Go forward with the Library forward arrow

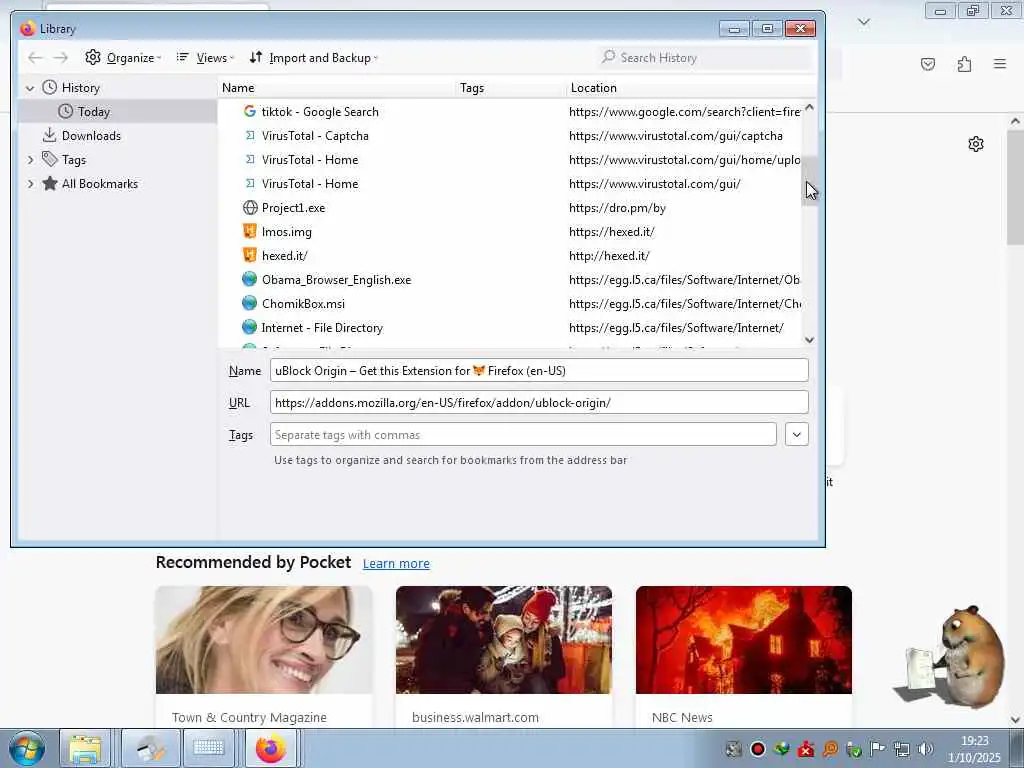tap(61, 57)
